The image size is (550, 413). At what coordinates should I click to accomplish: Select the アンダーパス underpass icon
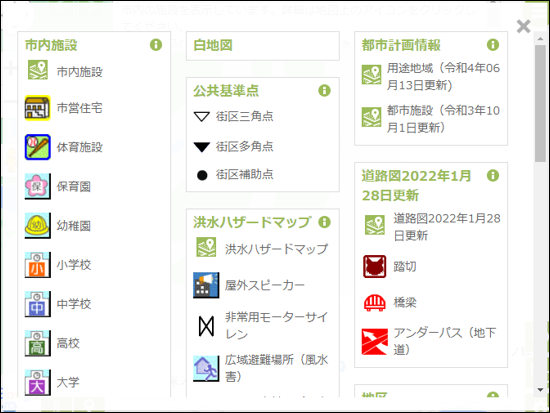[375, 342]
